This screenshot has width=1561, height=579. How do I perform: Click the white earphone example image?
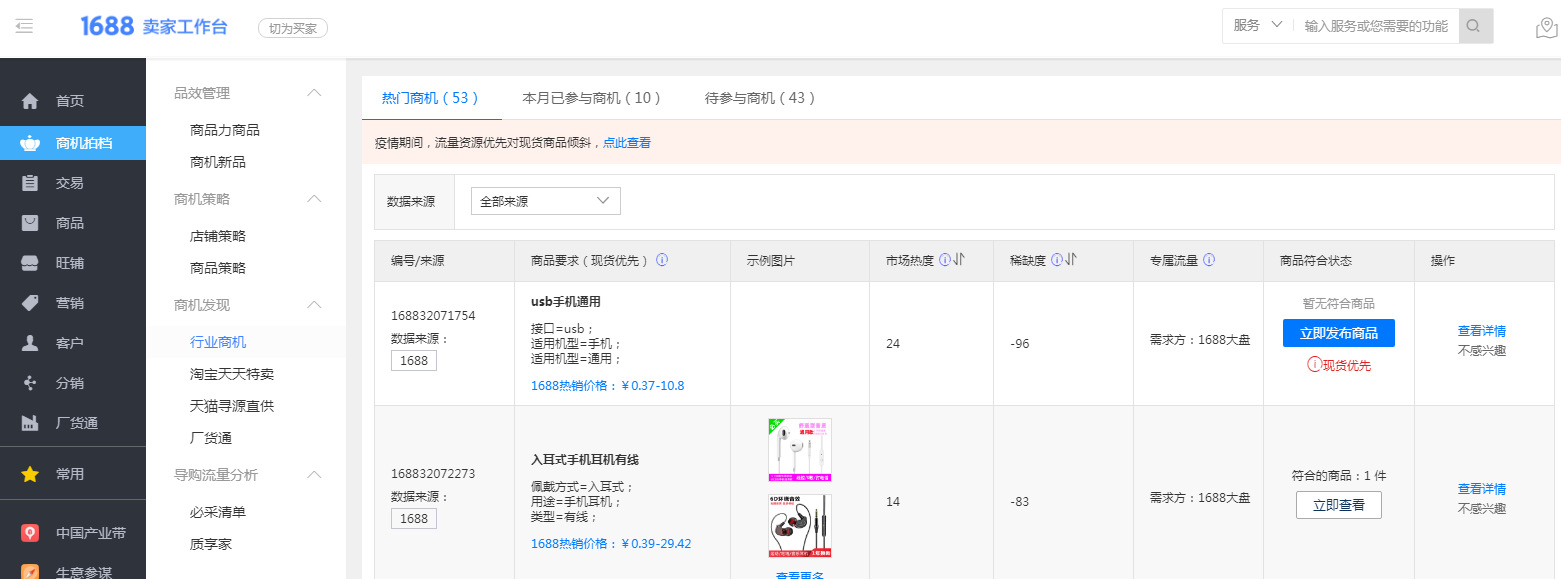(800, 450)
